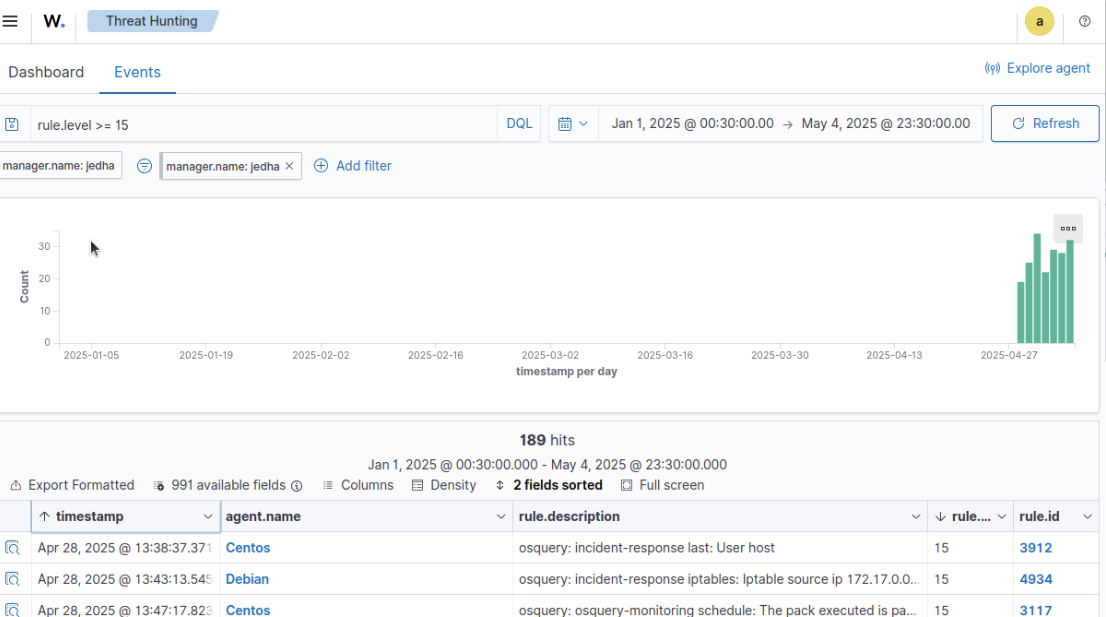This screenshot has height=617, width=1106.
Task: Focus the rule.level >= 15 query field
Action: (x=265, y=125)
